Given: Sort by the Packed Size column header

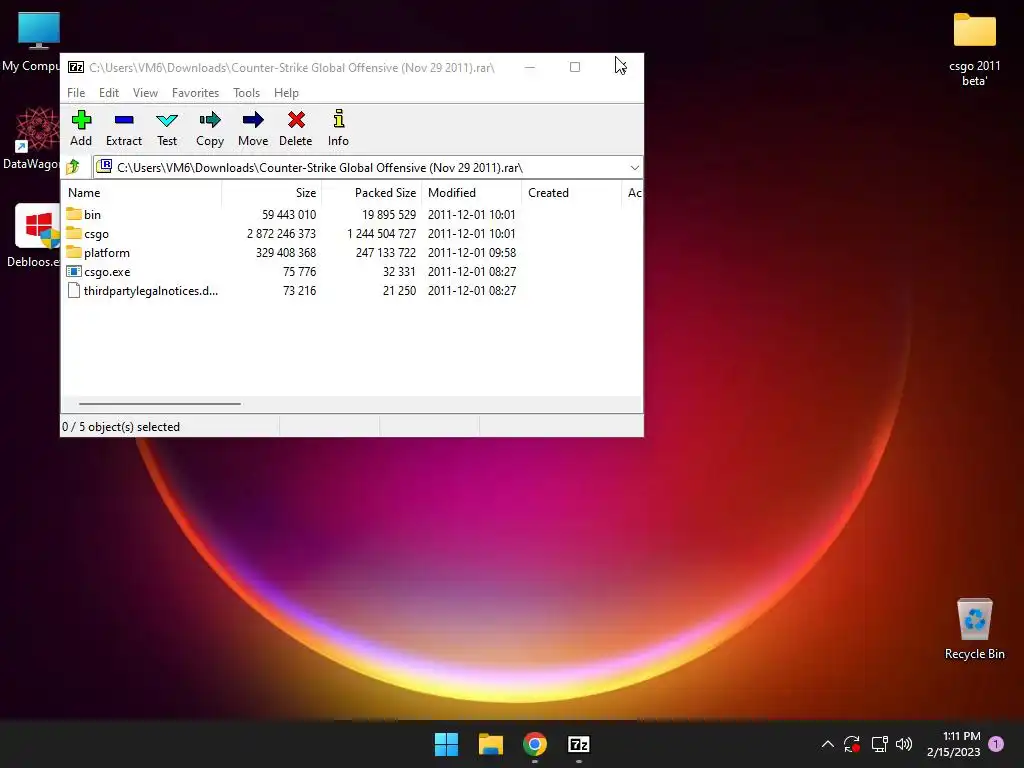Looking at the screenshot, I should 372,193.
